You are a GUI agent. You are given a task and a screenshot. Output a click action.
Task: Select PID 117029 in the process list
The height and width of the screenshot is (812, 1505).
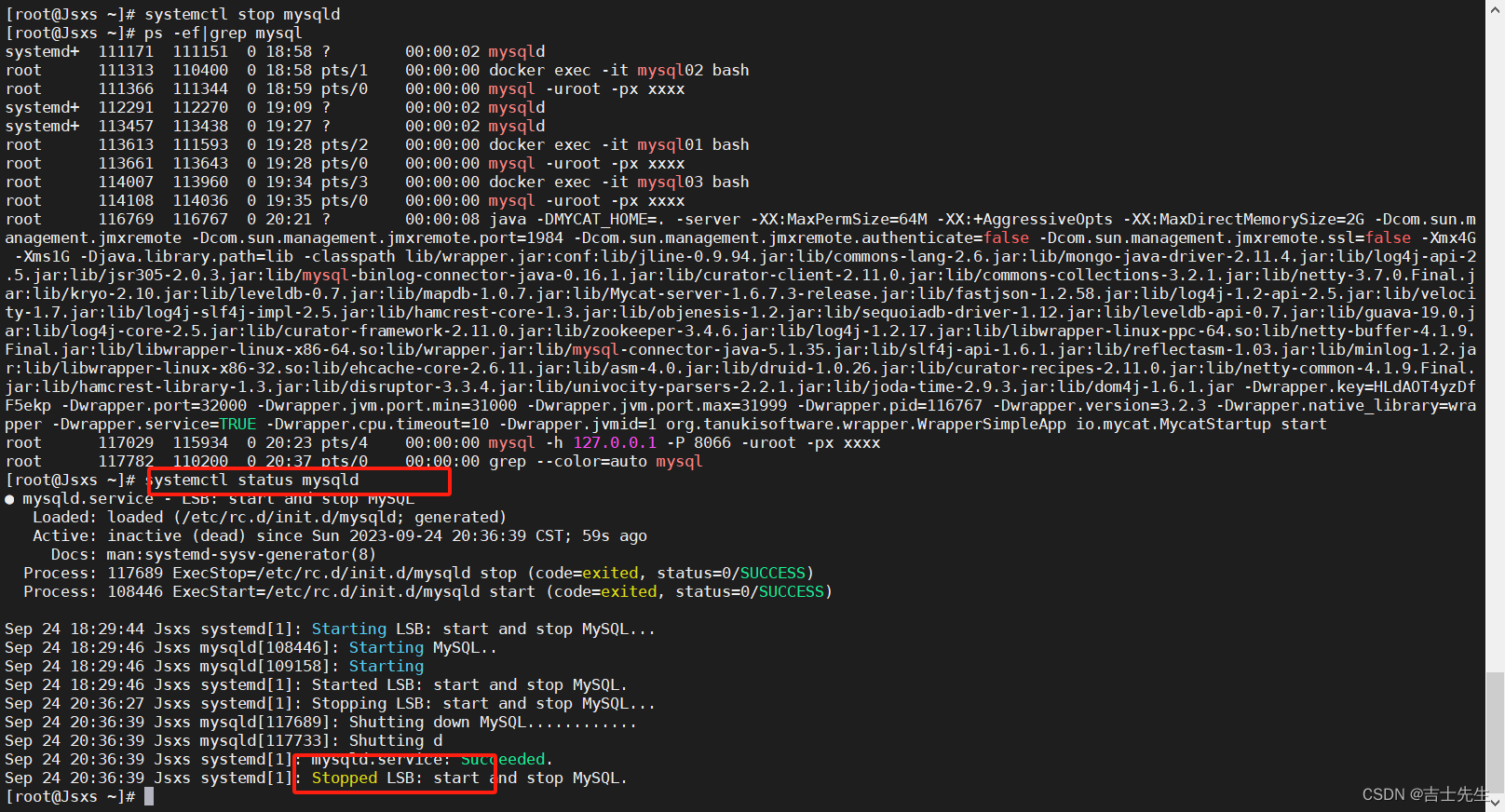tap(126, 442)
